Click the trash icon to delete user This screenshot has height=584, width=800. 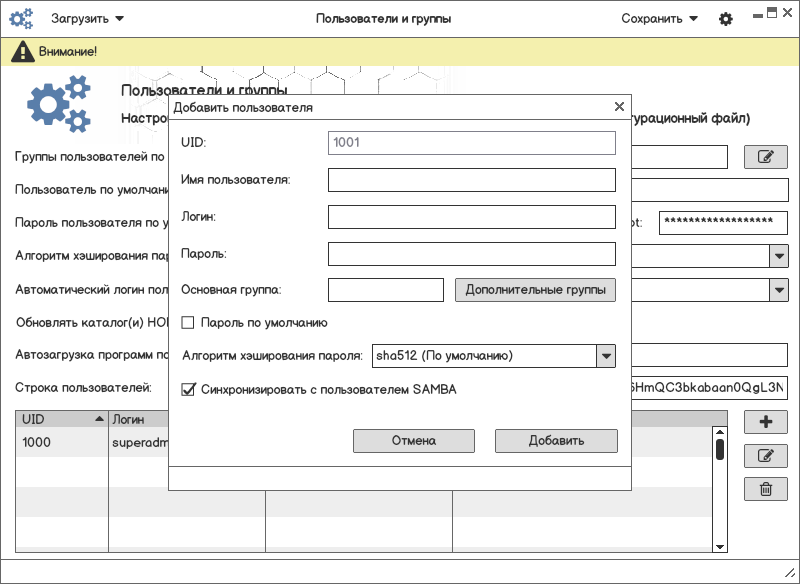(766, 489)
